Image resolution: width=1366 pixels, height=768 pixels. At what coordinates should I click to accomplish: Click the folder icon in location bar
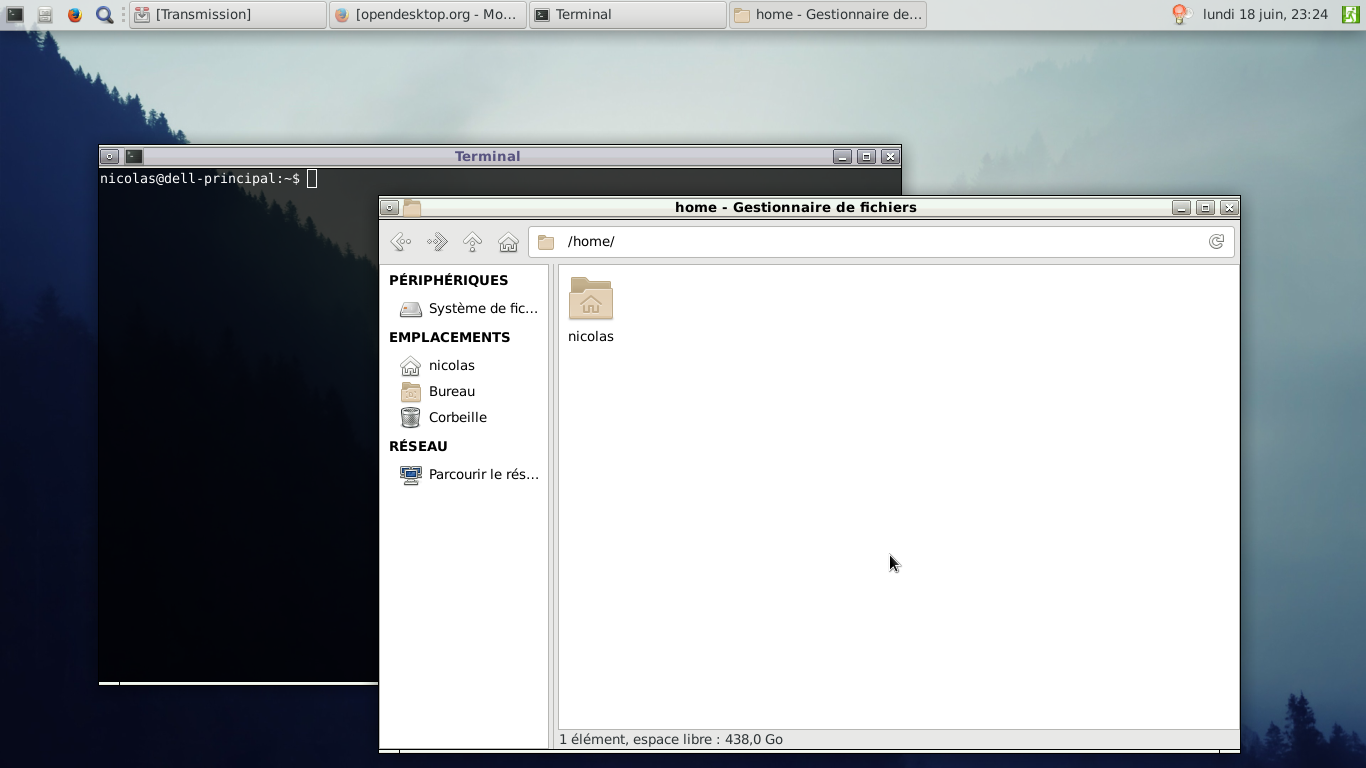(546, 241)
